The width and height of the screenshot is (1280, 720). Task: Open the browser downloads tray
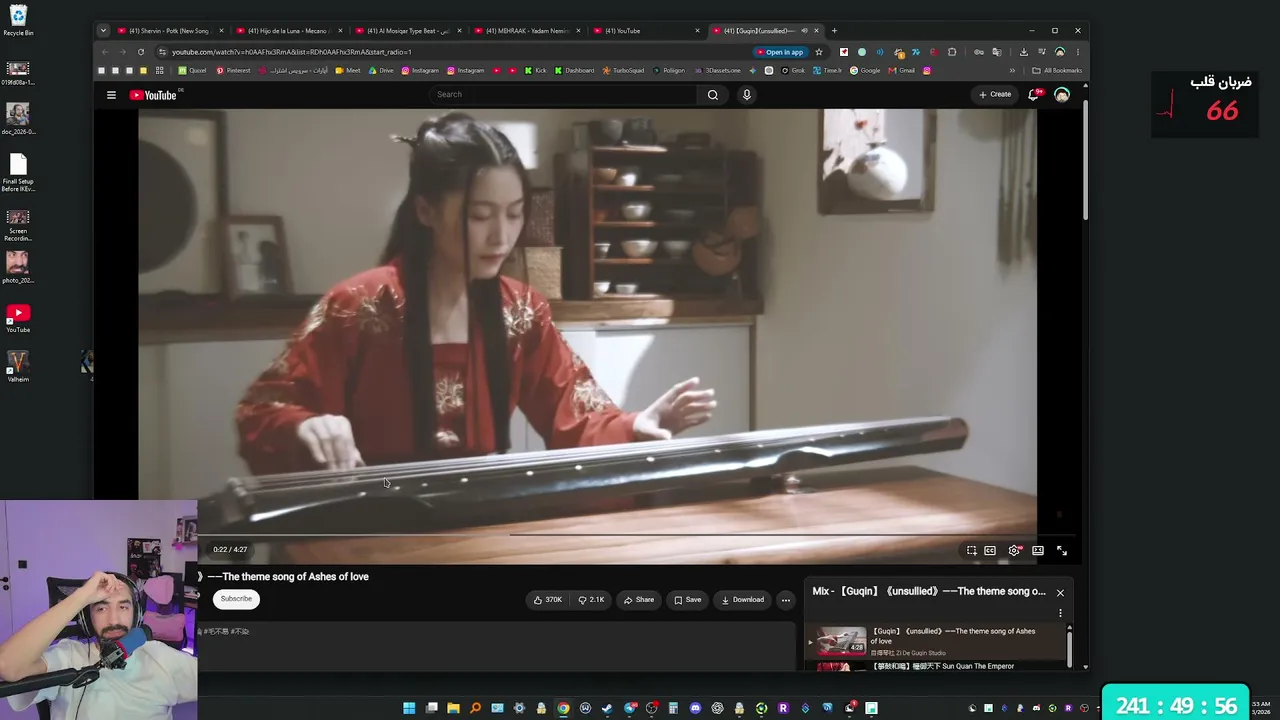1023,52
